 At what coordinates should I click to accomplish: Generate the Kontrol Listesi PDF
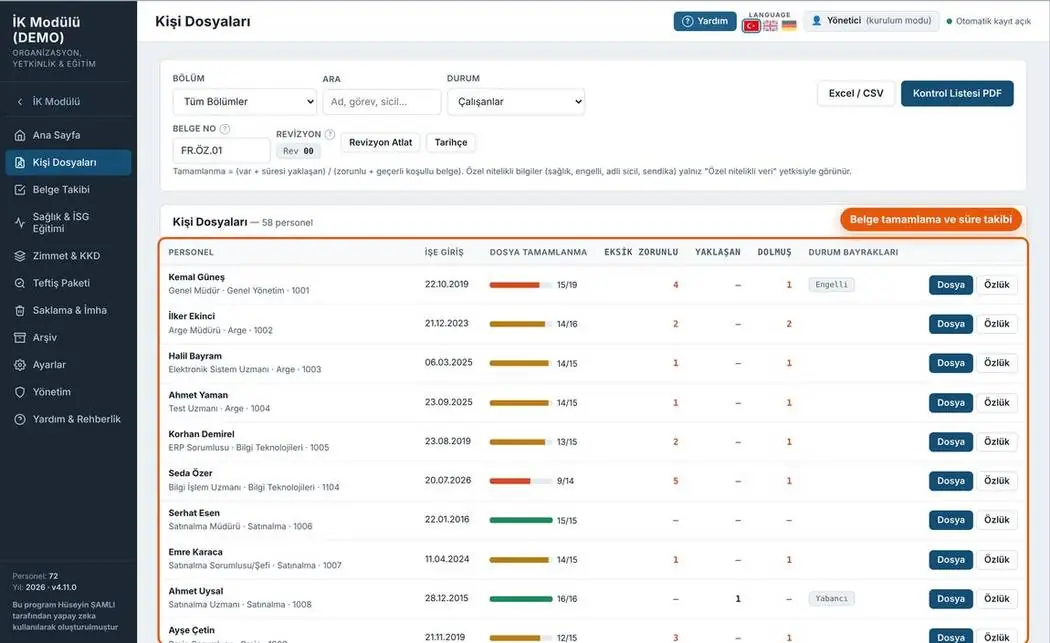957,94
